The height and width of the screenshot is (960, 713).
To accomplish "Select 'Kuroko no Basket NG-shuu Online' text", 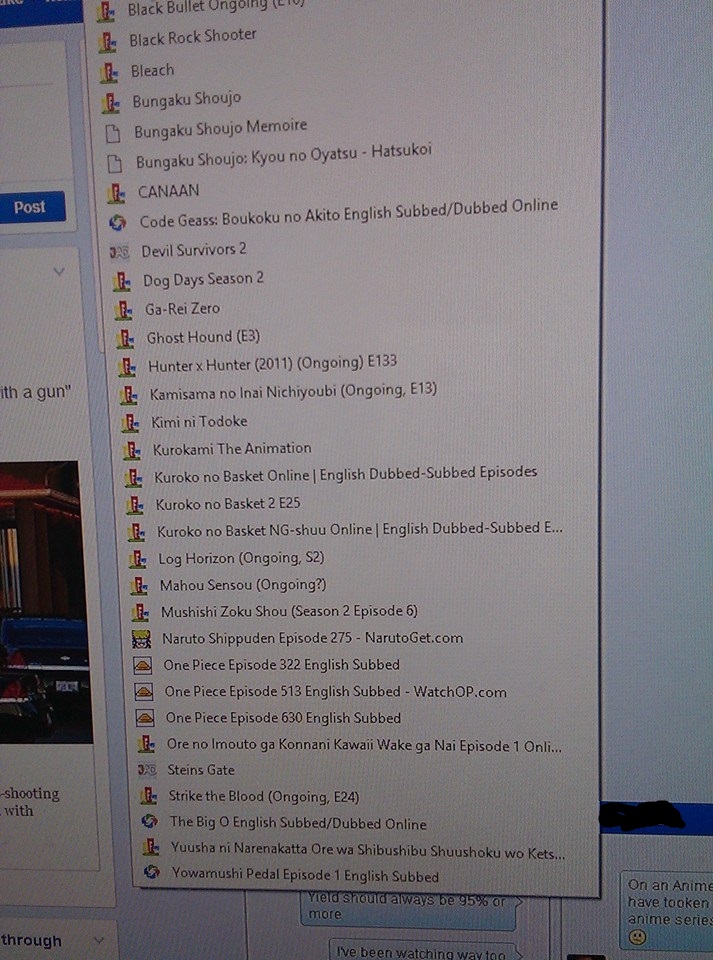I will (264, 530).
